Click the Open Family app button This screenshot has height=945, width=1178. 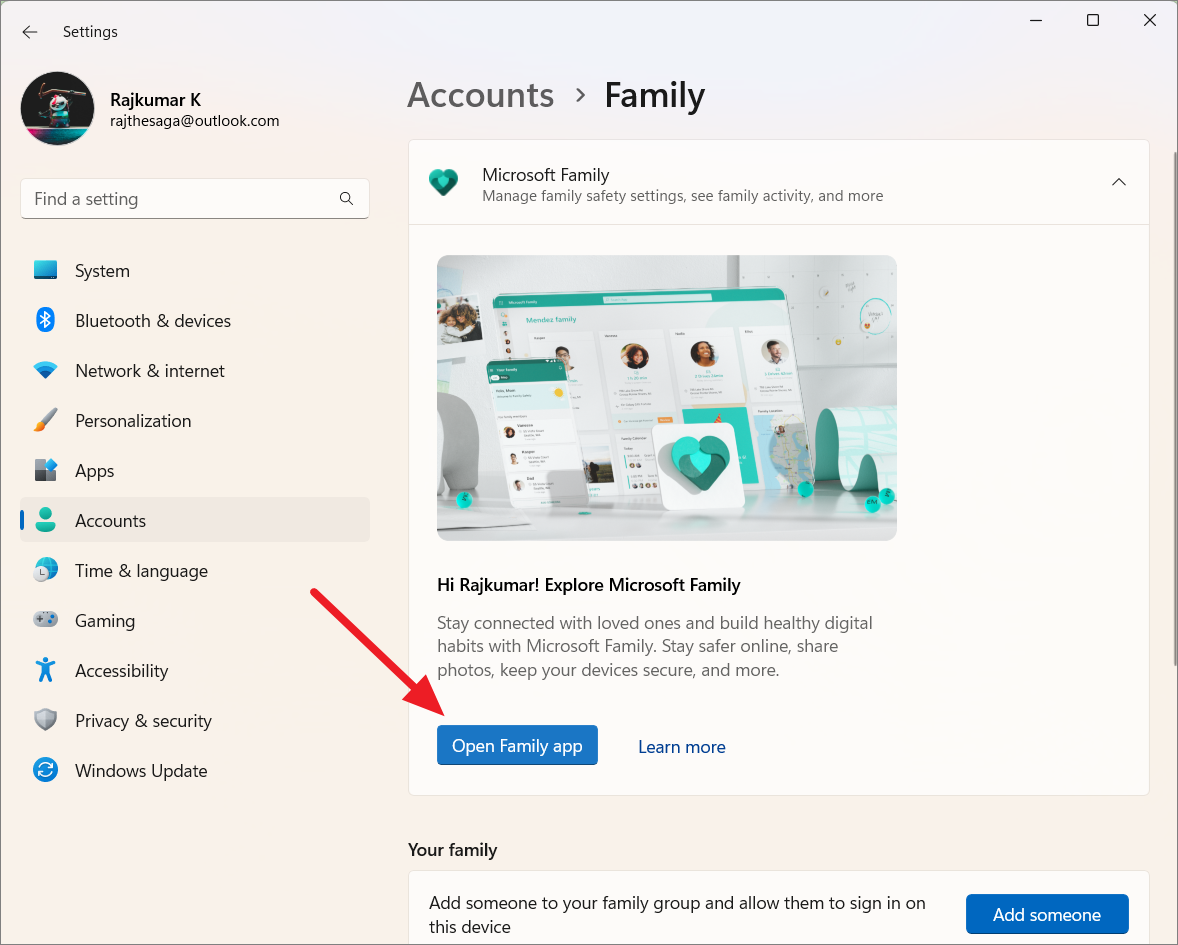click(517, 745)
